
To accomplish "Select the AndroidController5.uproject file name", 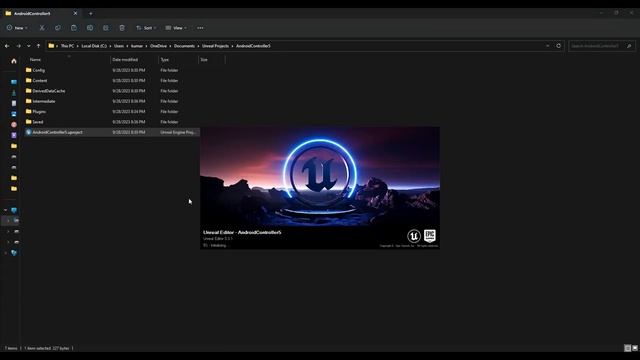I will (x=58, y=132).
